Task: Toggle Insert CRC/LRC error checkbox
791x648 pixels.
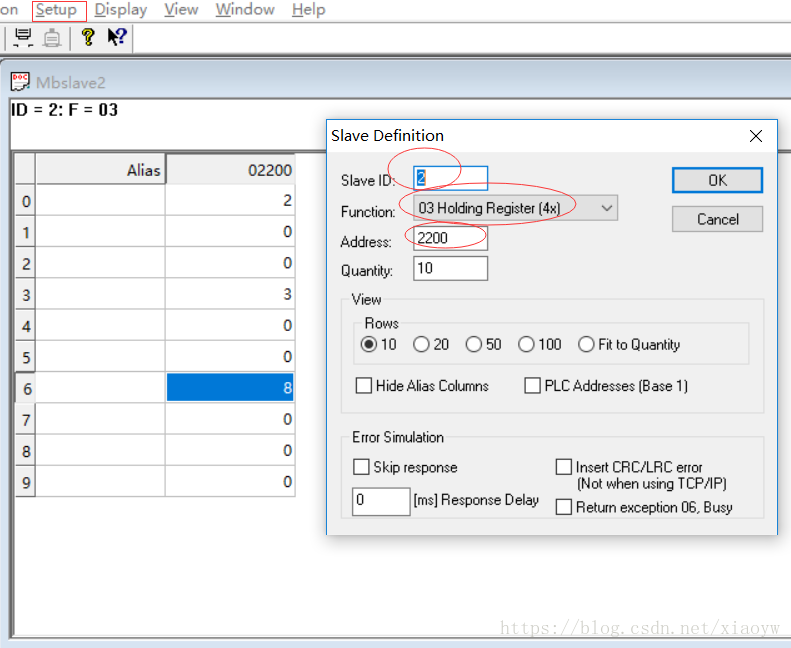Action: click(563, 467)
